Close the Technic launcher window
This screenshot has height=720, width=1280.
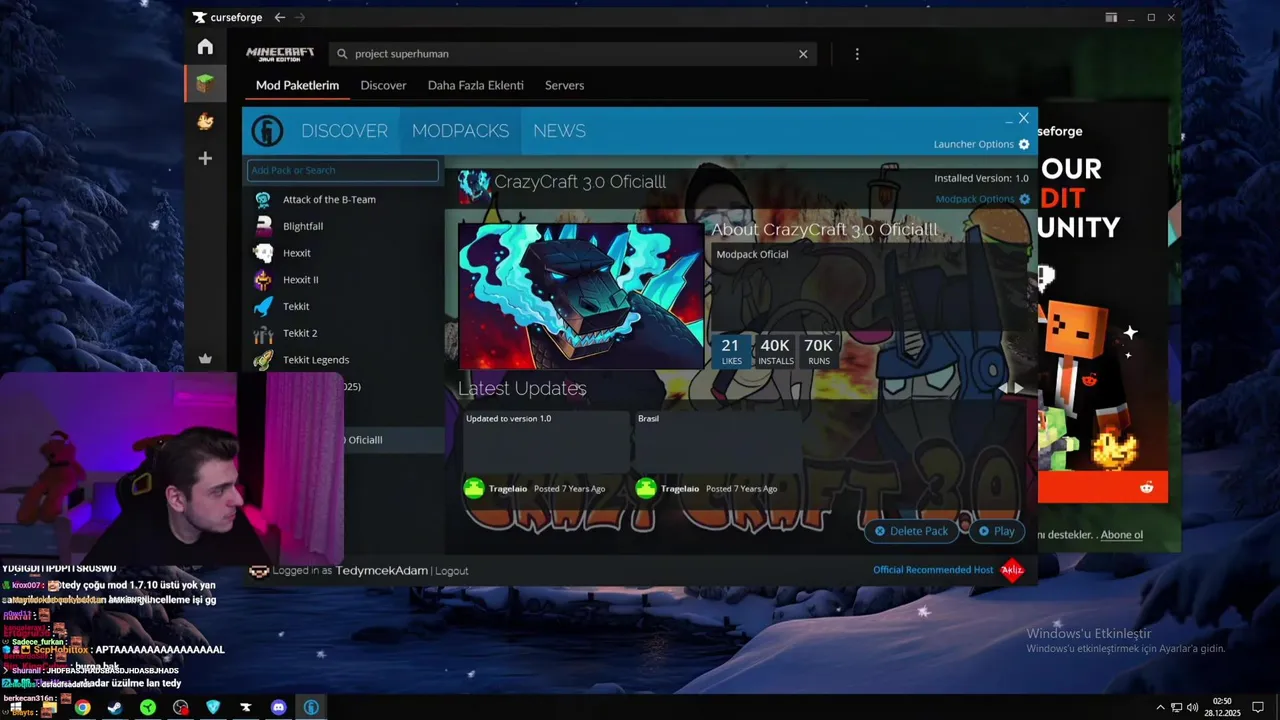coord(1023,118)
